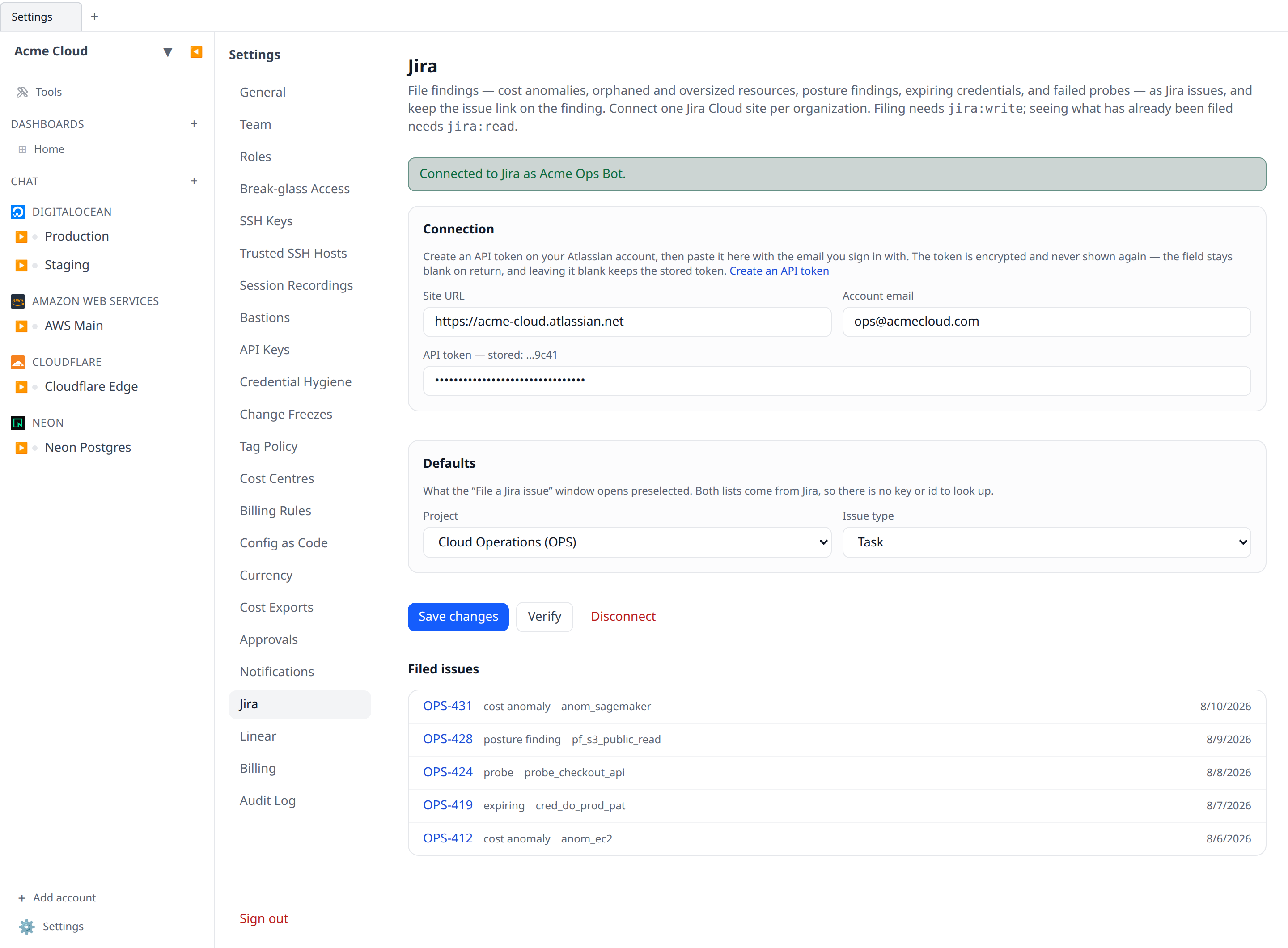Open filed issue OPS-424
The image size is (1288, 948).
pos(448,772)
